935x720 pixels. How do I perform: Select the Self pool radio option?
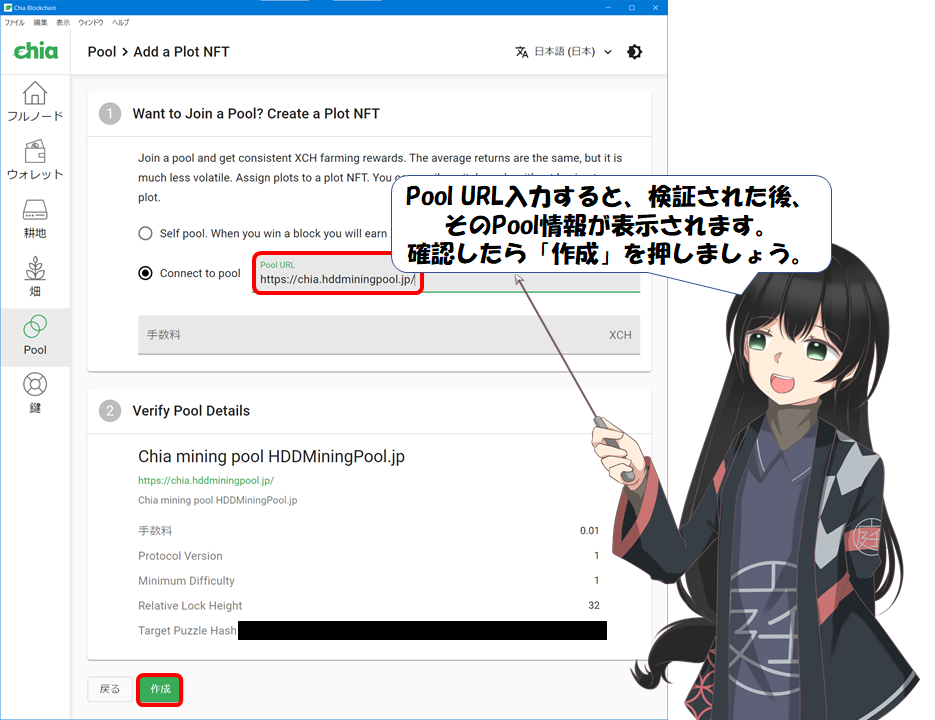pos(145,233)
